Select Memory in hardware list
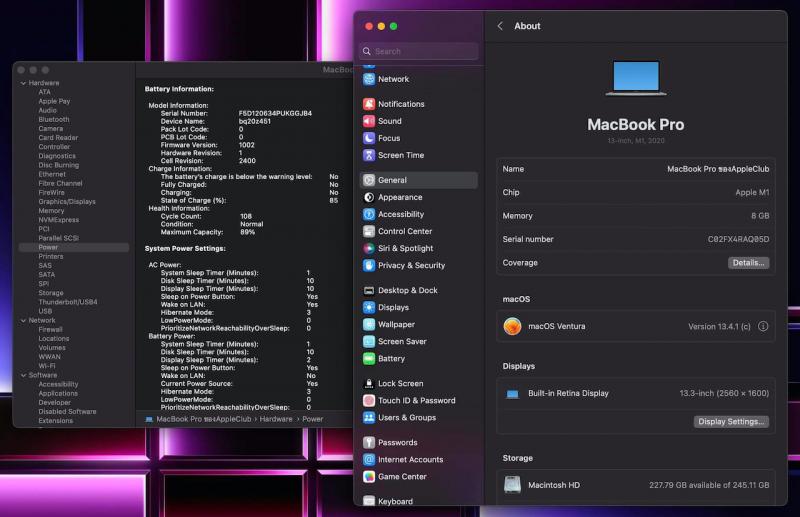 tap(51, 211)
